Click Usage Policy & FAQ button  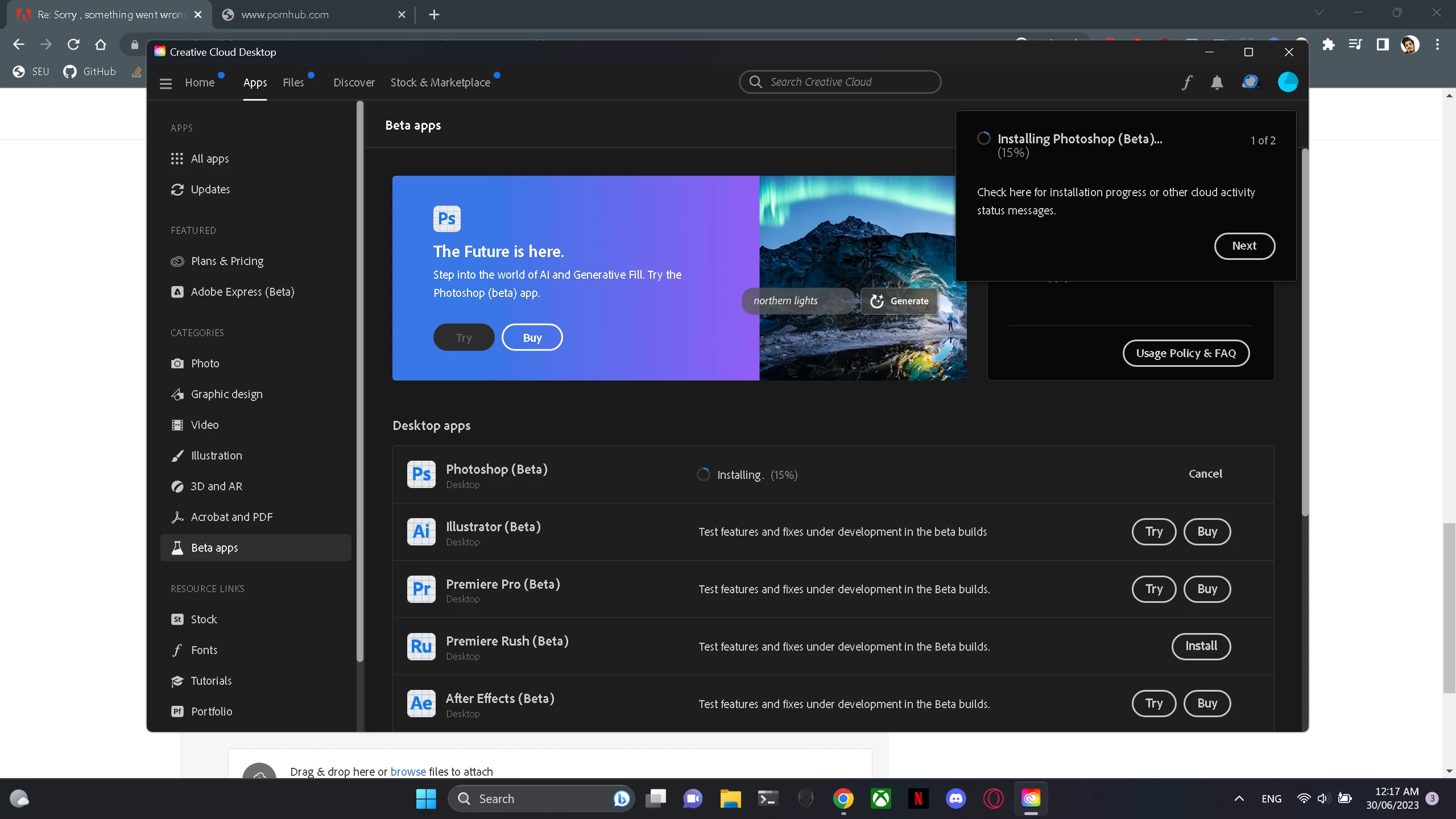click(x=1186, y=353)
